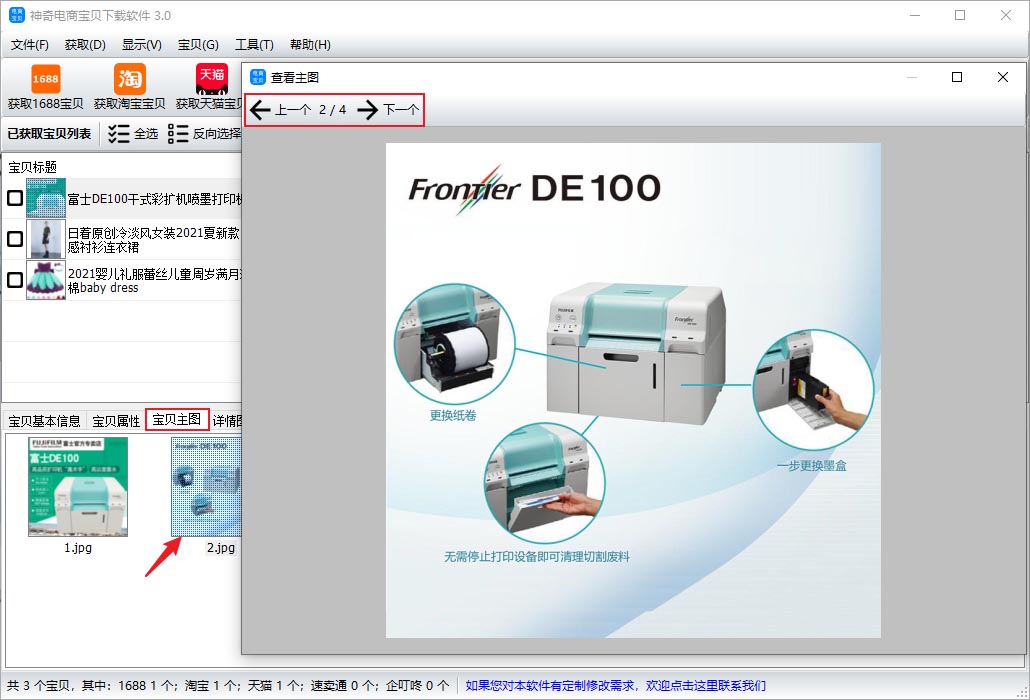Click the Frontier DE100 preview image
This screenshot has height=700, width=1030.
(633, 390)
